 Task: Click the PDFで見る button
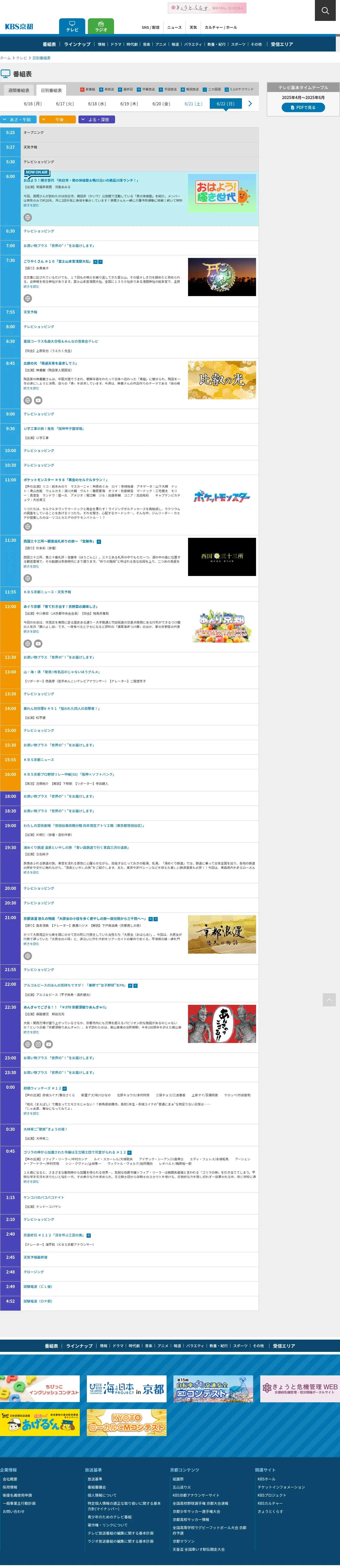[x=303, y=107]
